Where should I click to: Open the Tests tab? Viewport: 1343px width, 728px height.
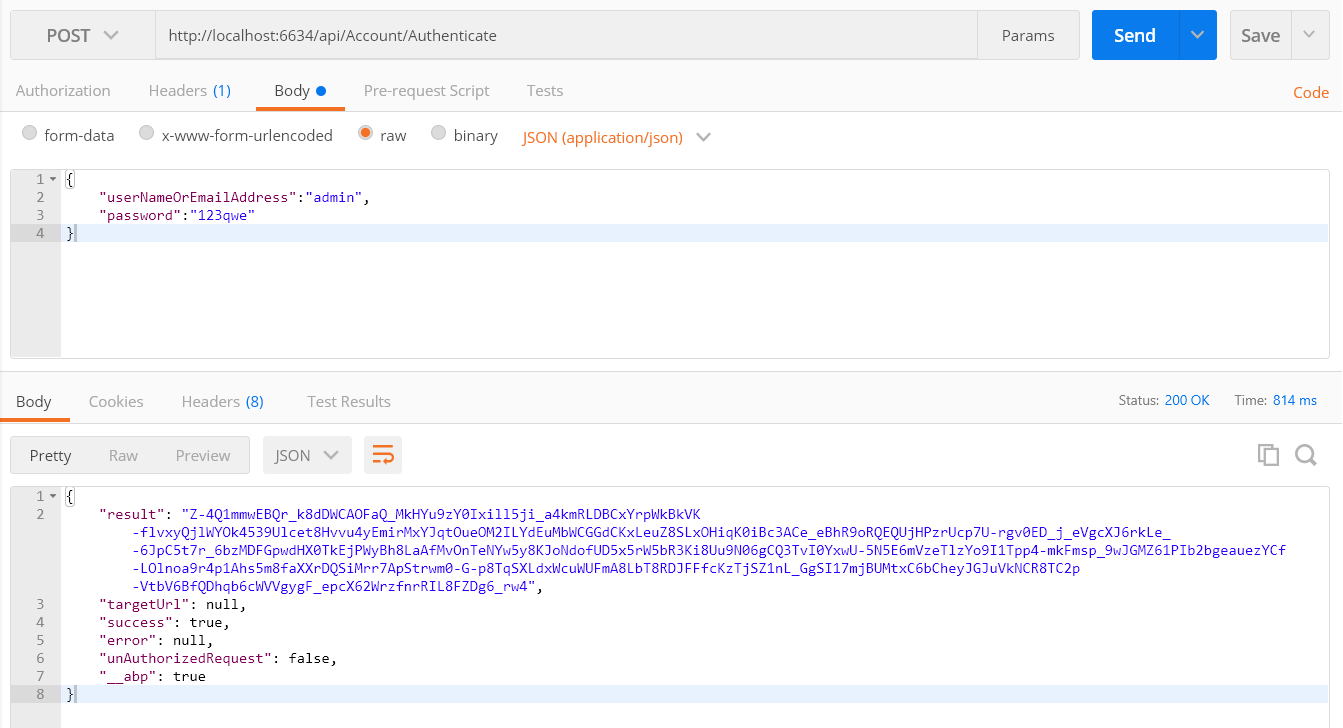point(545,90)
